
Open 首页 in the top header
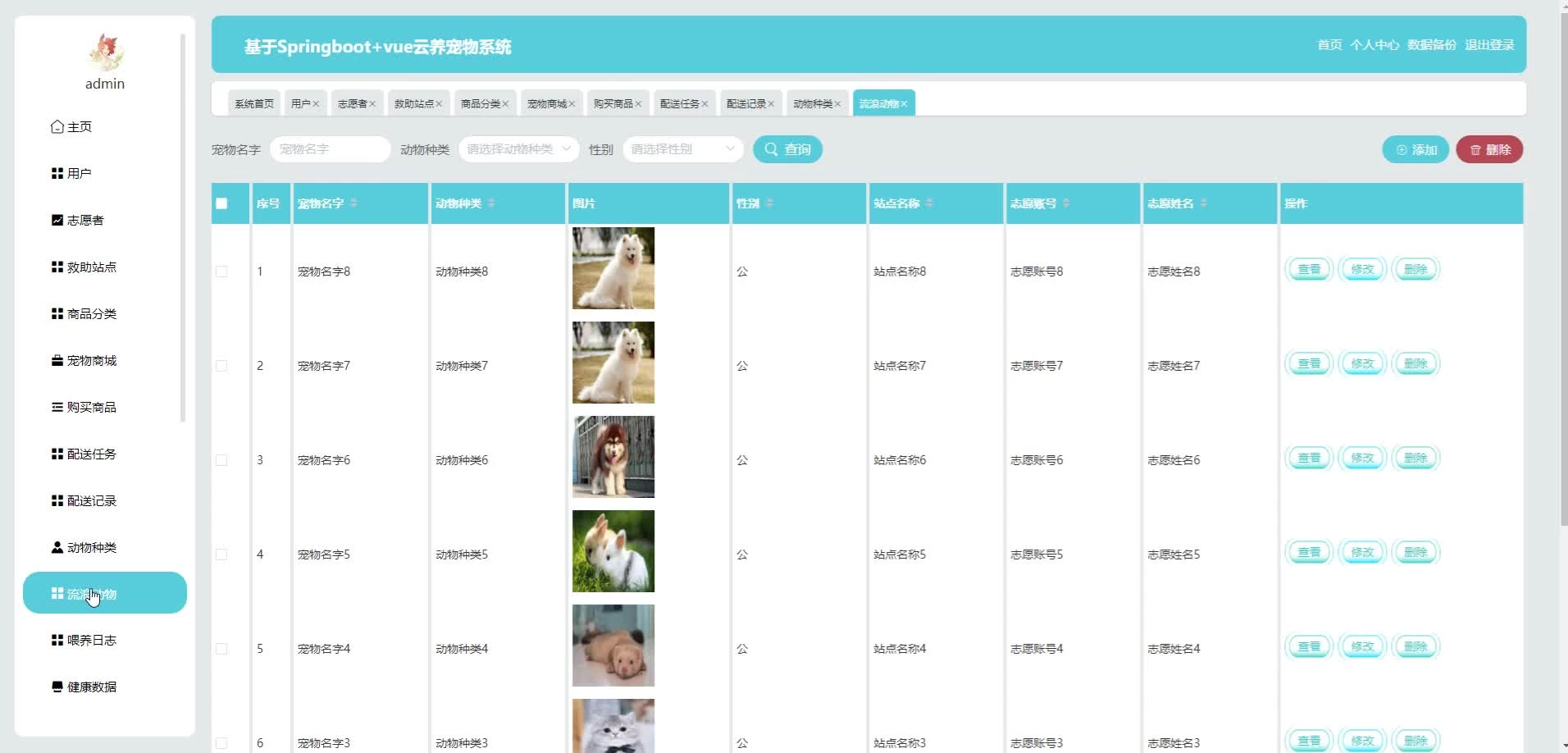(x=1329, y=45)
